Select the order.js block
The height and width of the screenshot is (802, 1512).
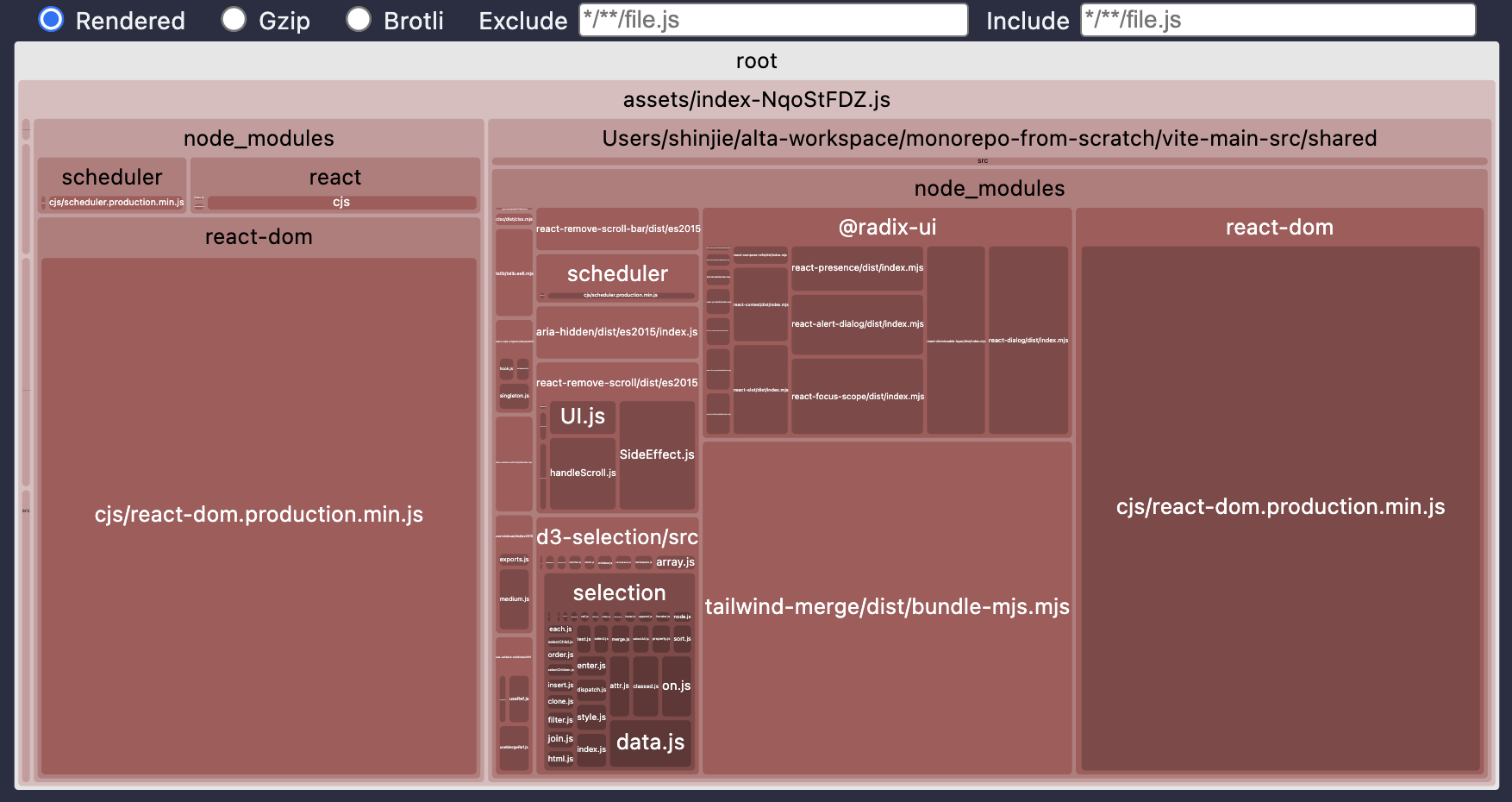coord(560,655)
